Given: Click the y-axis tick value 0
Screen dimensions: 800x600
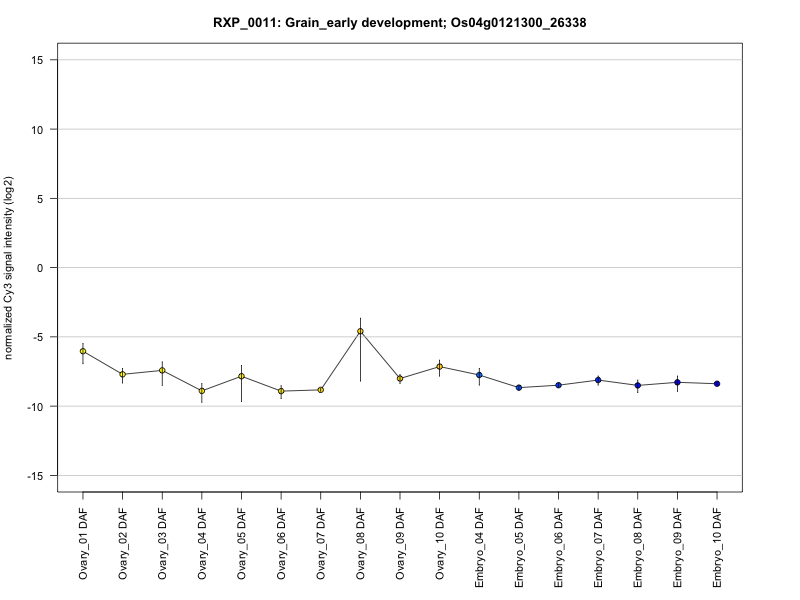Looking at the screenshot, I should (x=40, y=268).
